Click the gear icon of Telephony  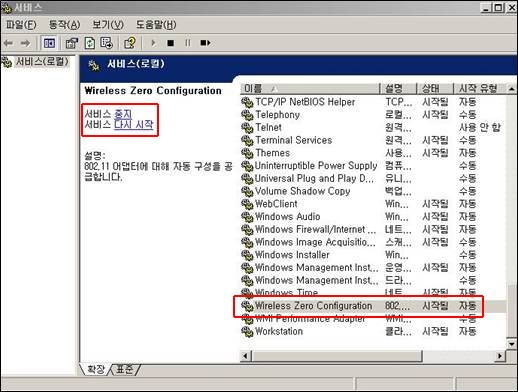247,115
